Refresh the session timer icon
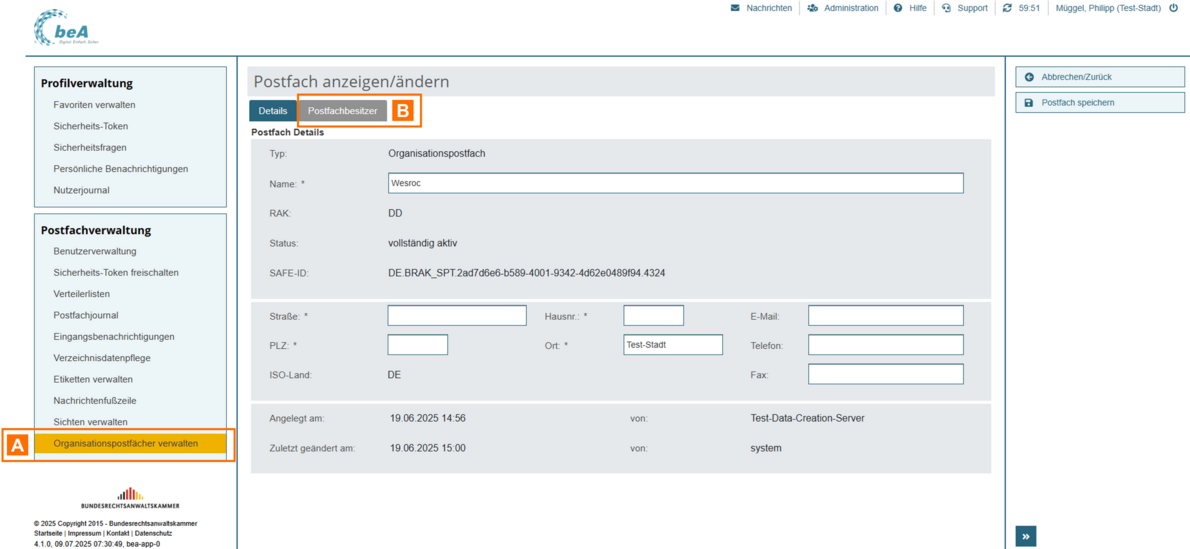The image size is (1190, 549). 1007,8
